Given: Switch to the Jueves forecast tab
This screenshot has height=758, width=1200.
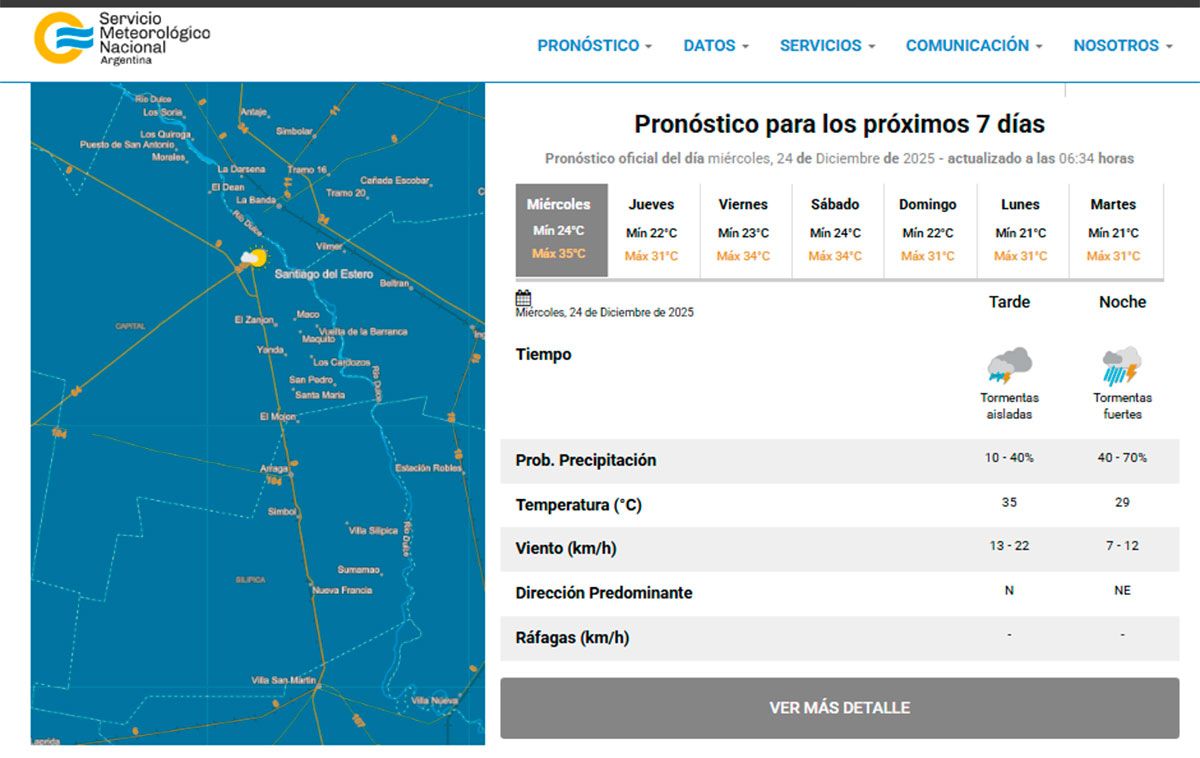Looking at the screenshot, I should (x=651, y=230).
